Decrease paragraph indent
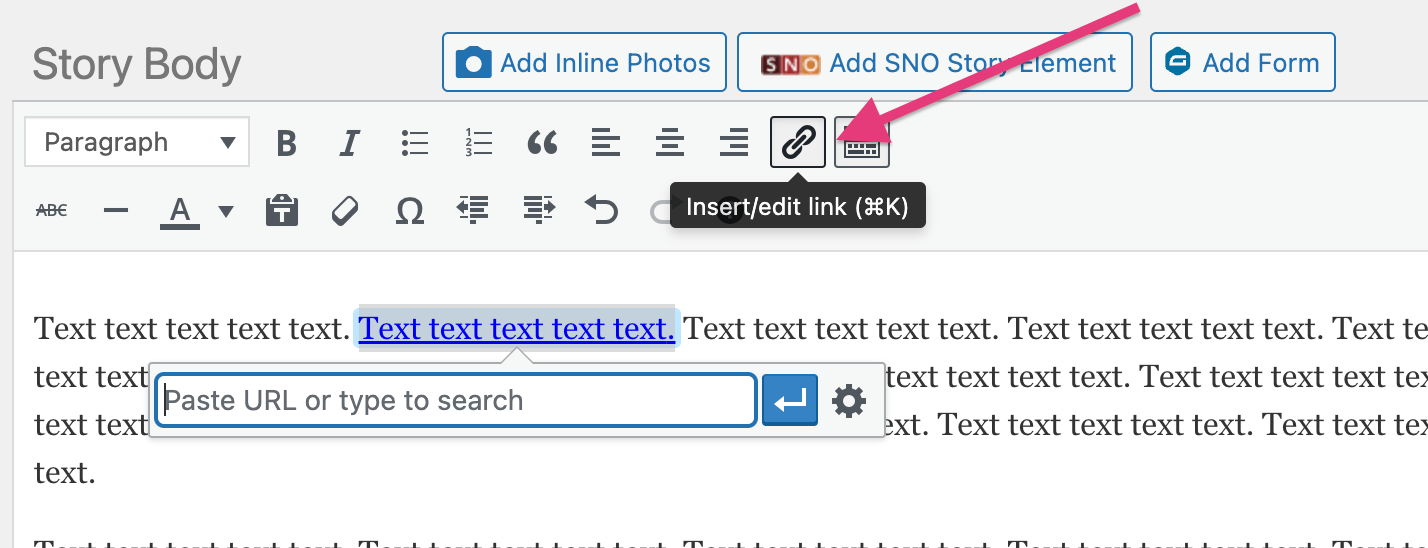1428x548 pixels. (x=472, y=209)
